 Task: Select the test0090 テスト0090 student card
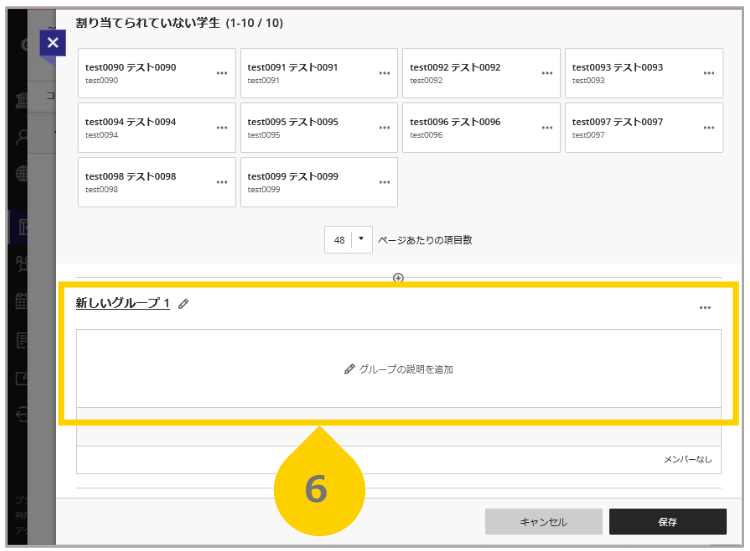157,73
